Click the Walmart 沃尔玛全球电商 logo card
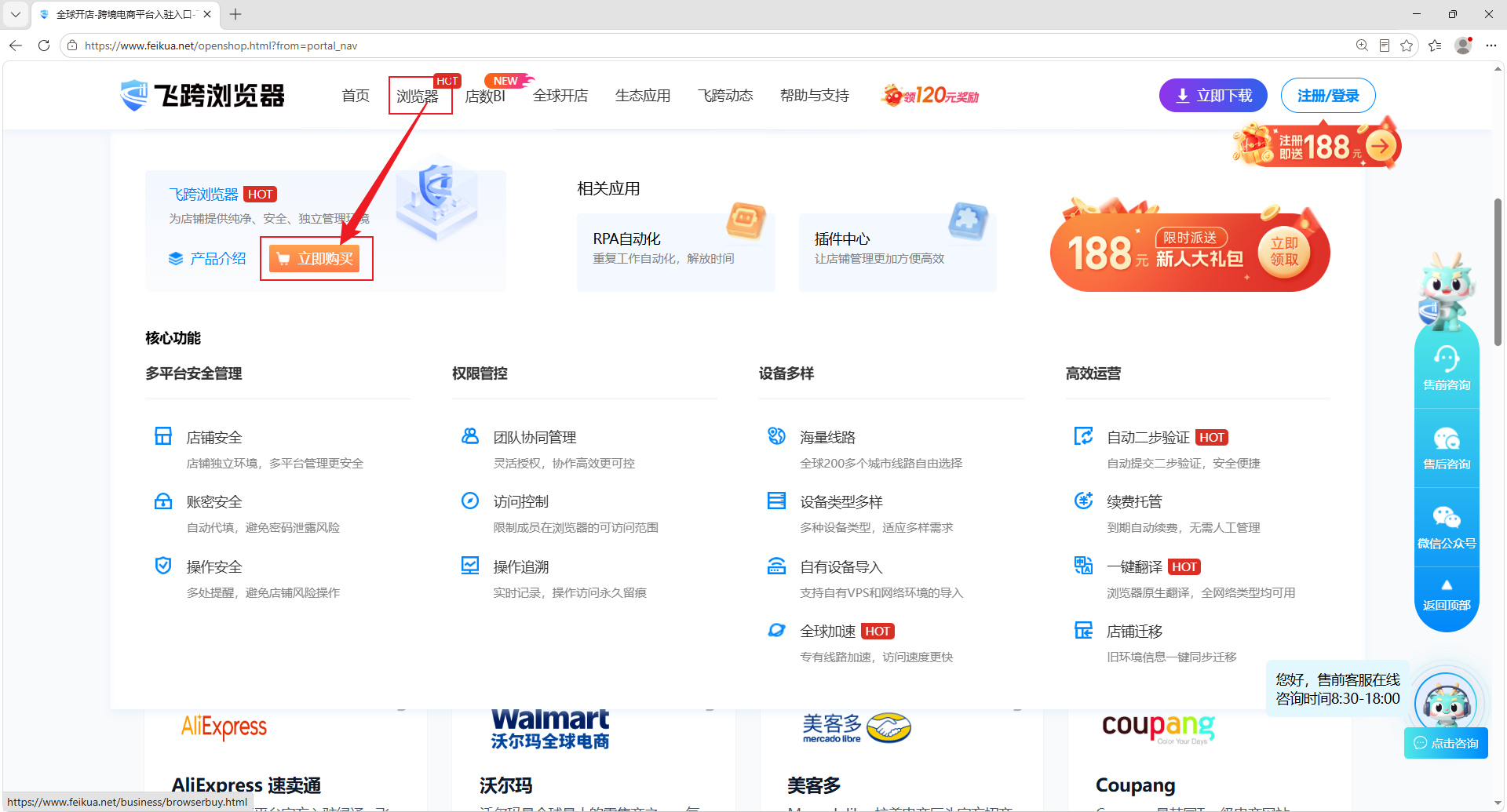The width and height of the screenshot is (1507, 812). coord(550,728)
